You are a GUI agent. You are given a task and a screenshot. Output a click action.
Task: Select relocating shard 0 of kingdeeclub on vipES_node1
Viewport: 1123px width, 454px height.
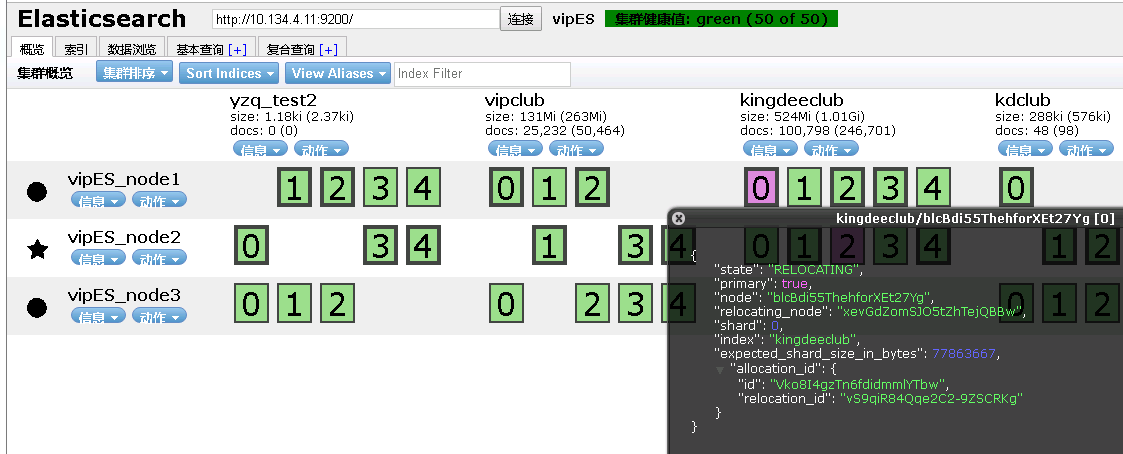[761, 188]
